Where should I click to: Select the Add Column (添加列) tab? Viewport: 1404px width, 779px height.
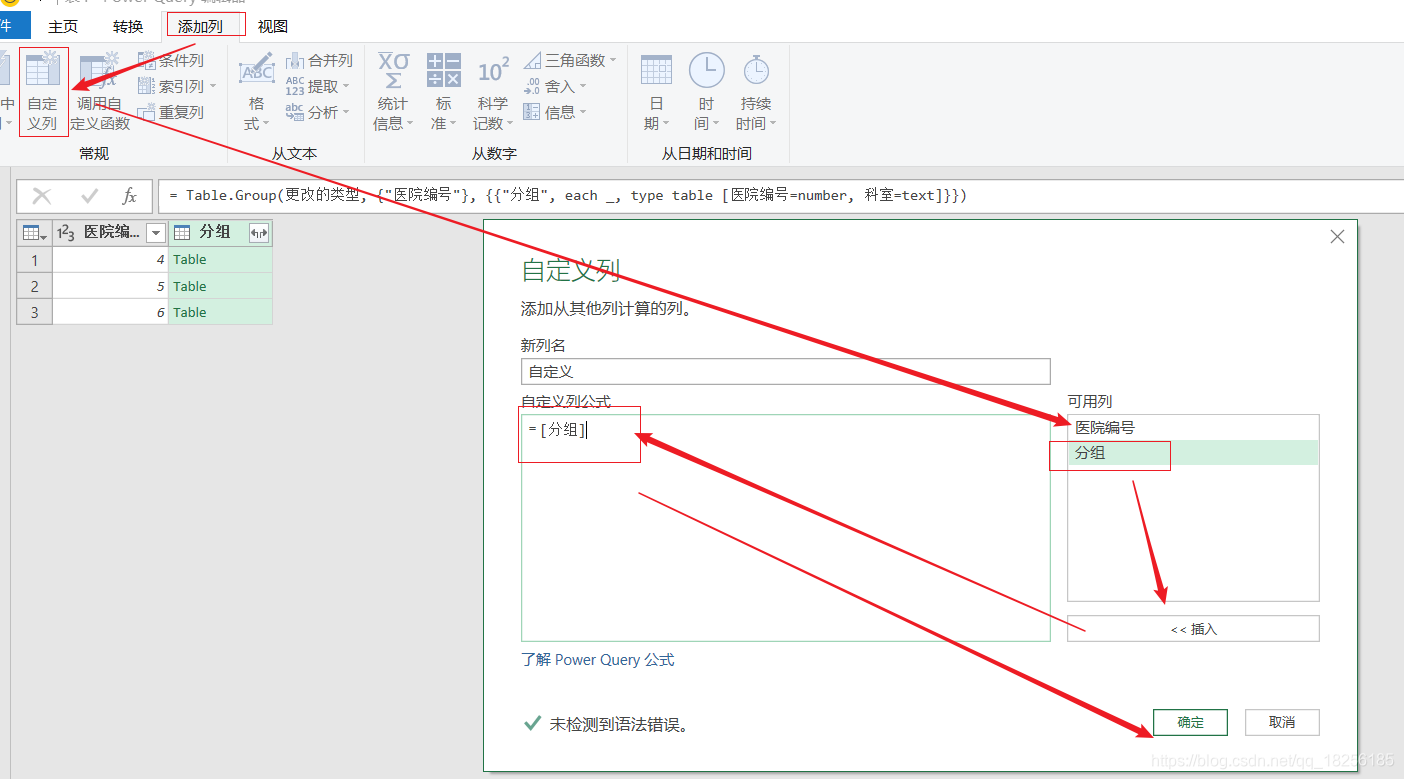(x=200, y=26)
